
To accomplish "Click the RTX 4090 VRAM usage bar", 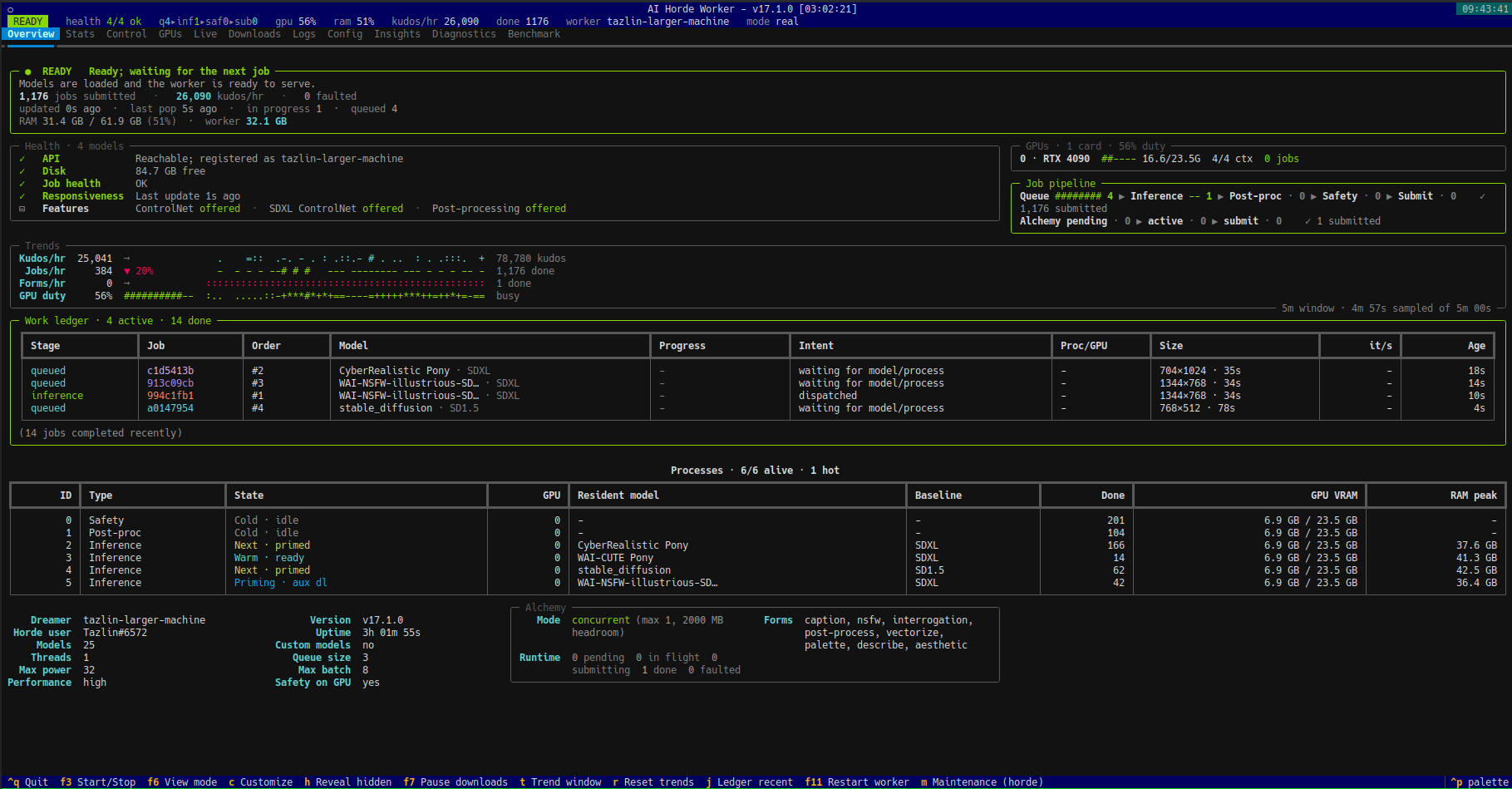I will point(1119,159).
